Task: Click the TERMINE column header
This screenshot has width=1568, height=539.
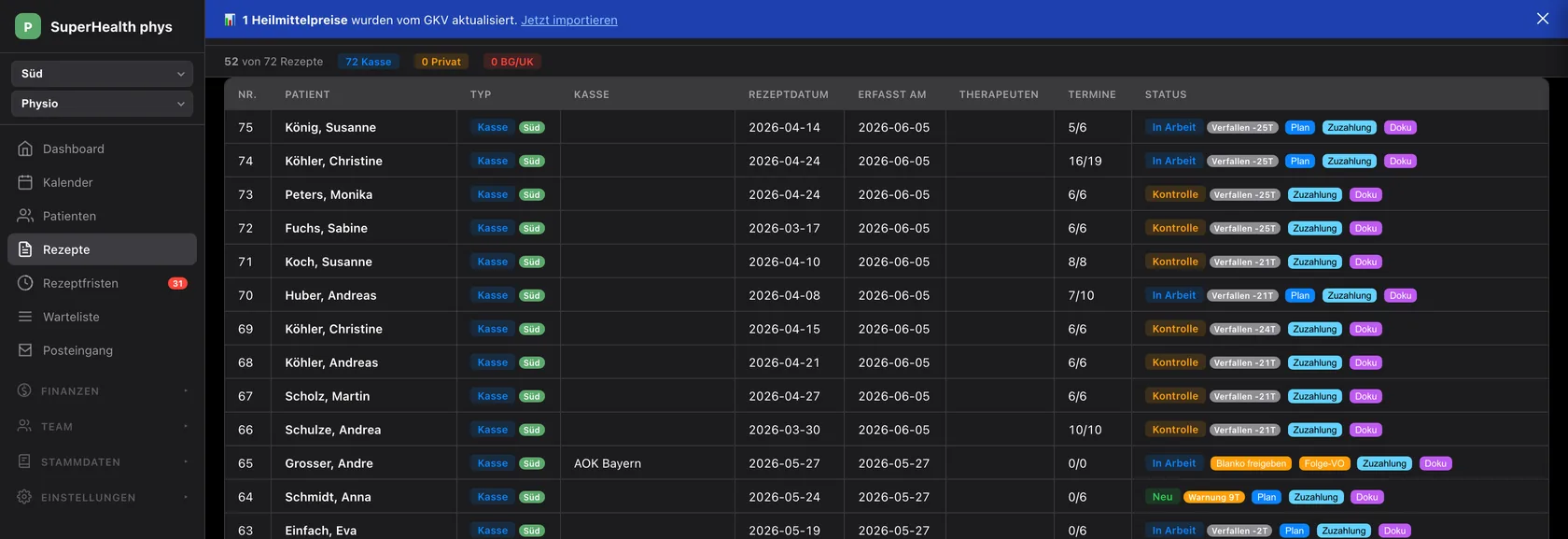Action: tap(1092, 94)
